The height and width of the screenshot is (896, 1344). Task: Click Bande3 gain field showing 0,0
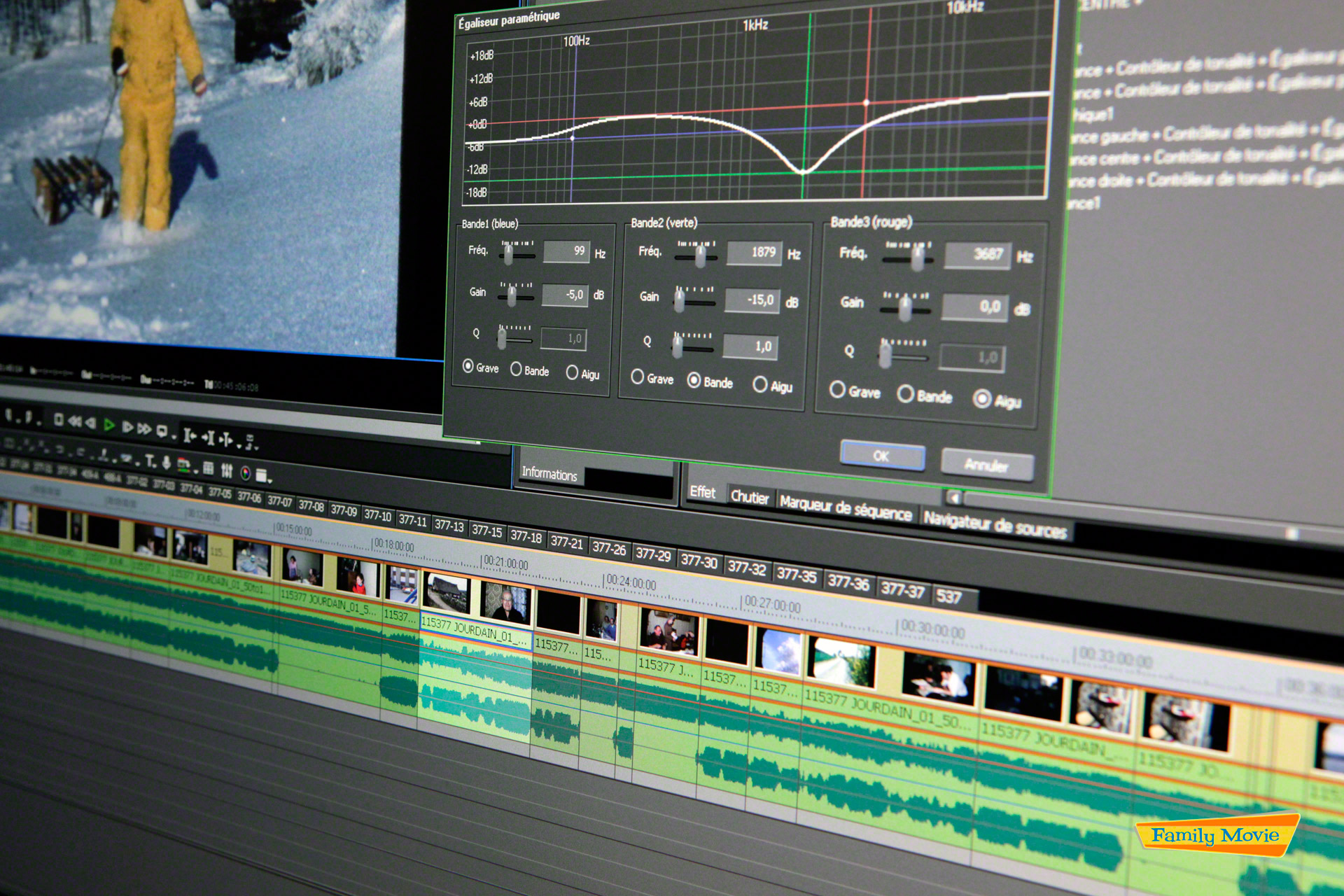[975, 307]
